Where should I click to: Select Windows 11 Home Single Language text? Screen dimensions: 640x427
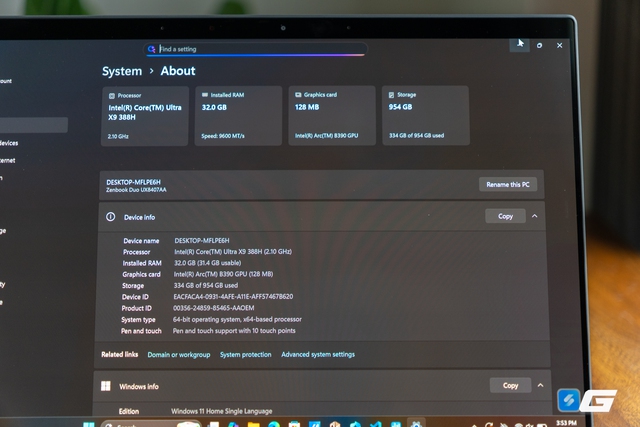pos(222,411)
